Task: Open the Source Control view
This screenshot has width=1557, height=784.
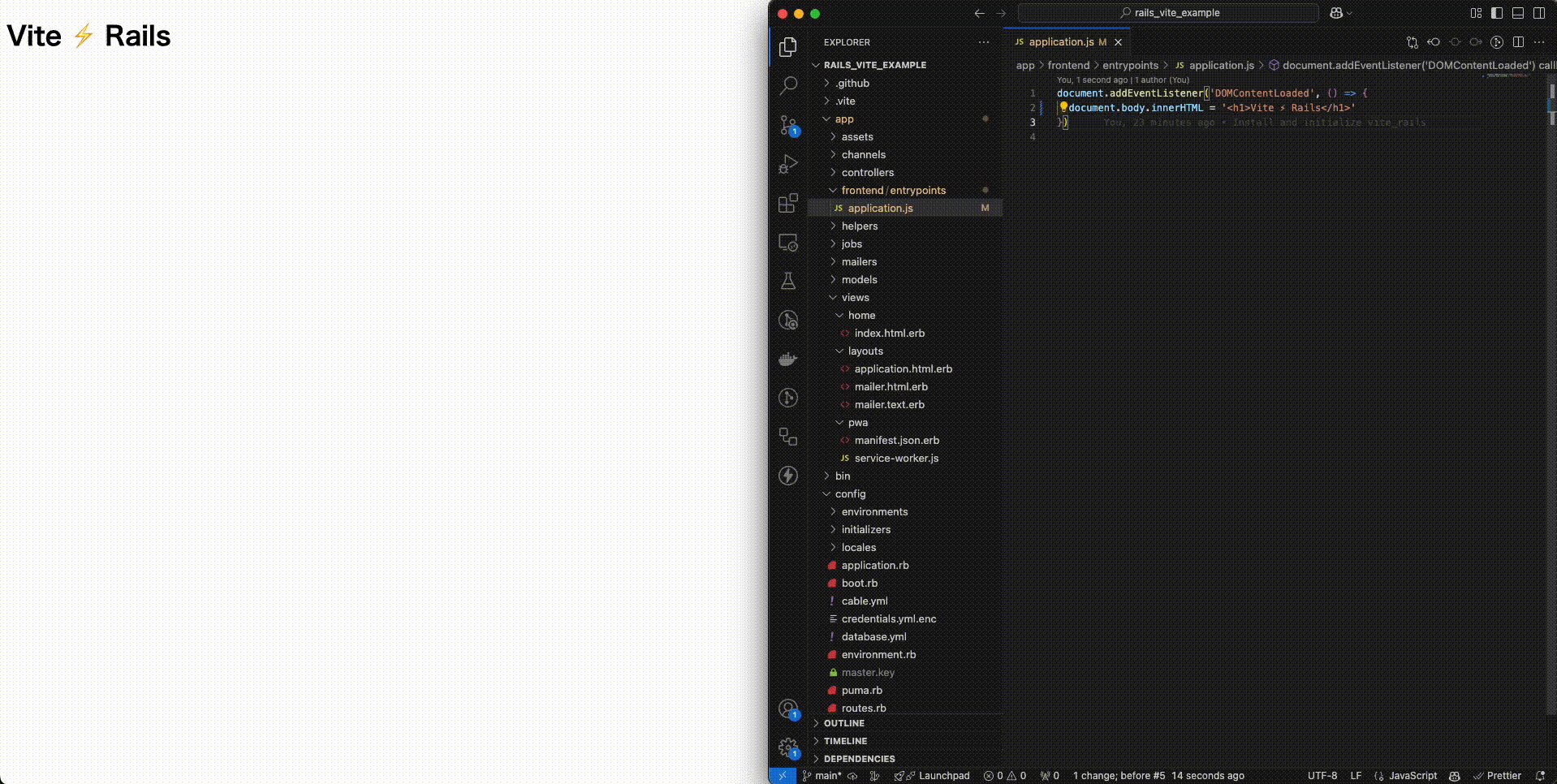Action: pos(788,125)
